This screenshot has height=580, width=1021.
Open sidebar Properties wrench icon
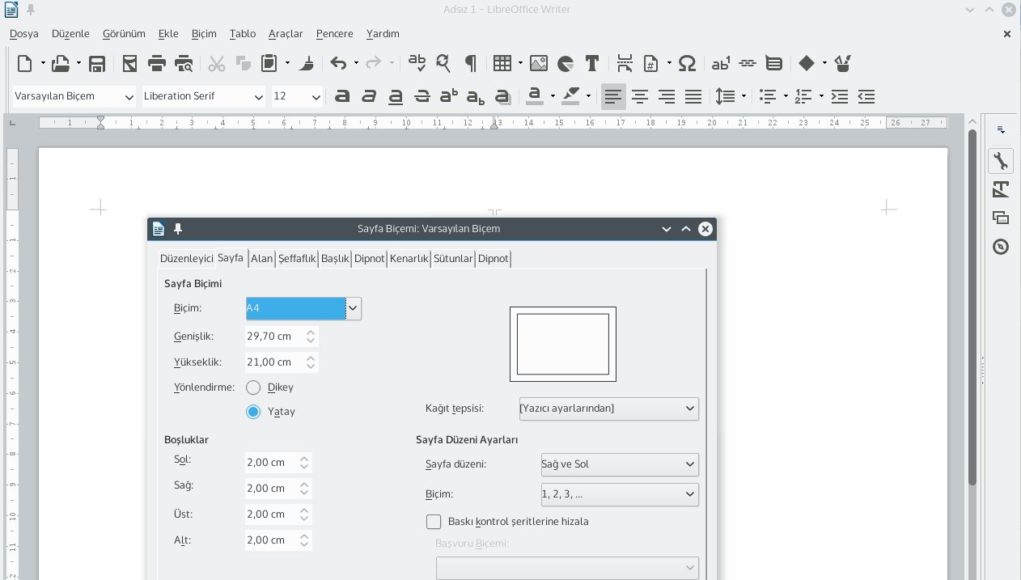[1000, 161]
